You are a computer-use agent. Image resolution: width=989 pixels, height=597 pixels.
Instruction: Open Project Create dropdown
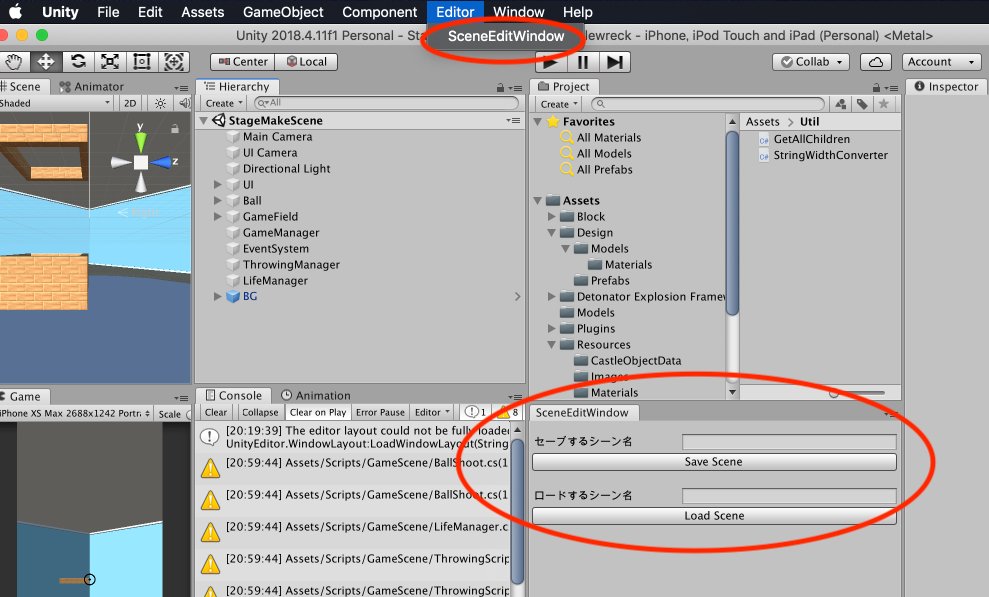click(559, 104)
